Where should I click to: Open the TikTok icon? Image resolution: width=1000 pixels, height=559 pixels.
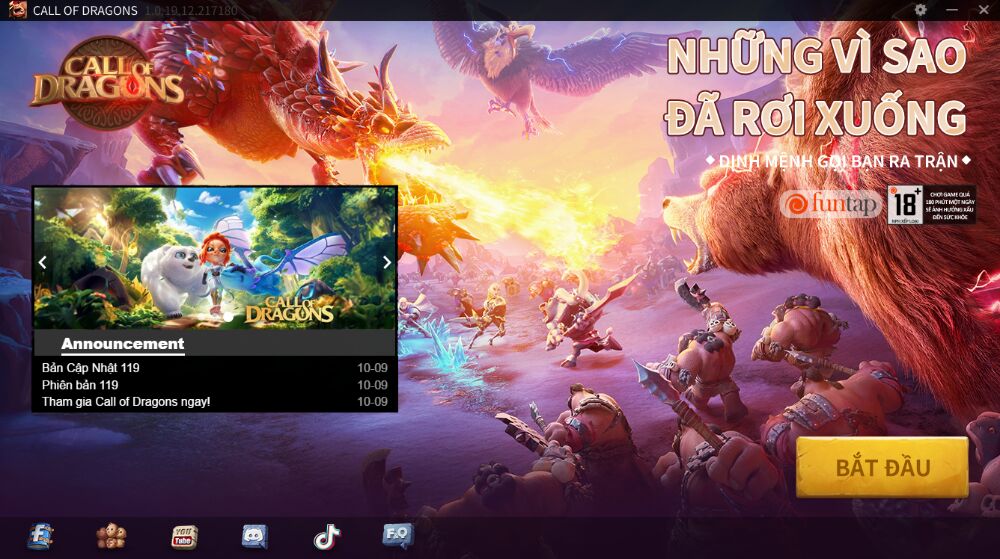[x=327, y=537]
